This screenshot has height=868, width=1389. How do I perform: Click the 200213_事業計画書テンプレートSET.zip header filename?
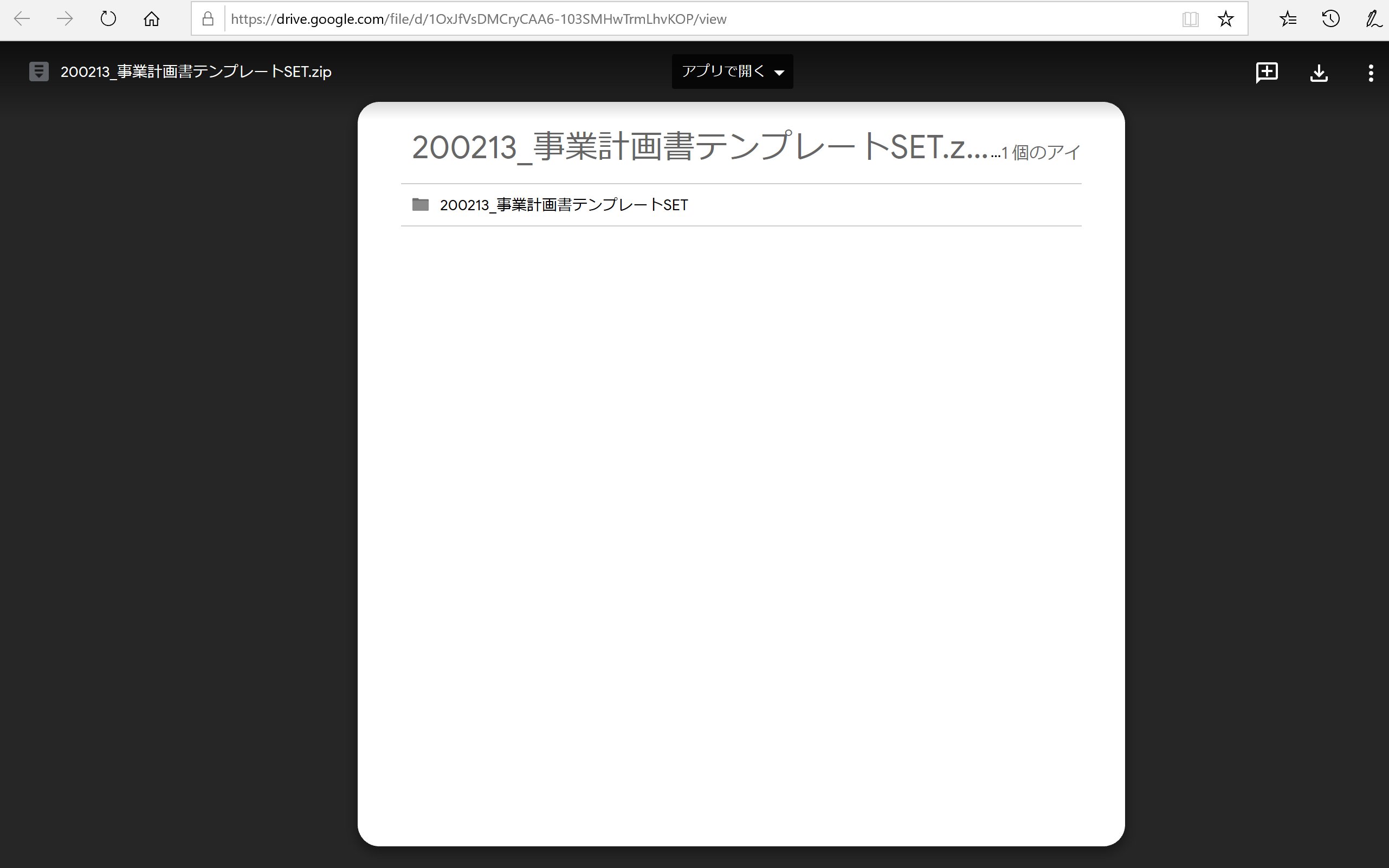pos(196,72)
